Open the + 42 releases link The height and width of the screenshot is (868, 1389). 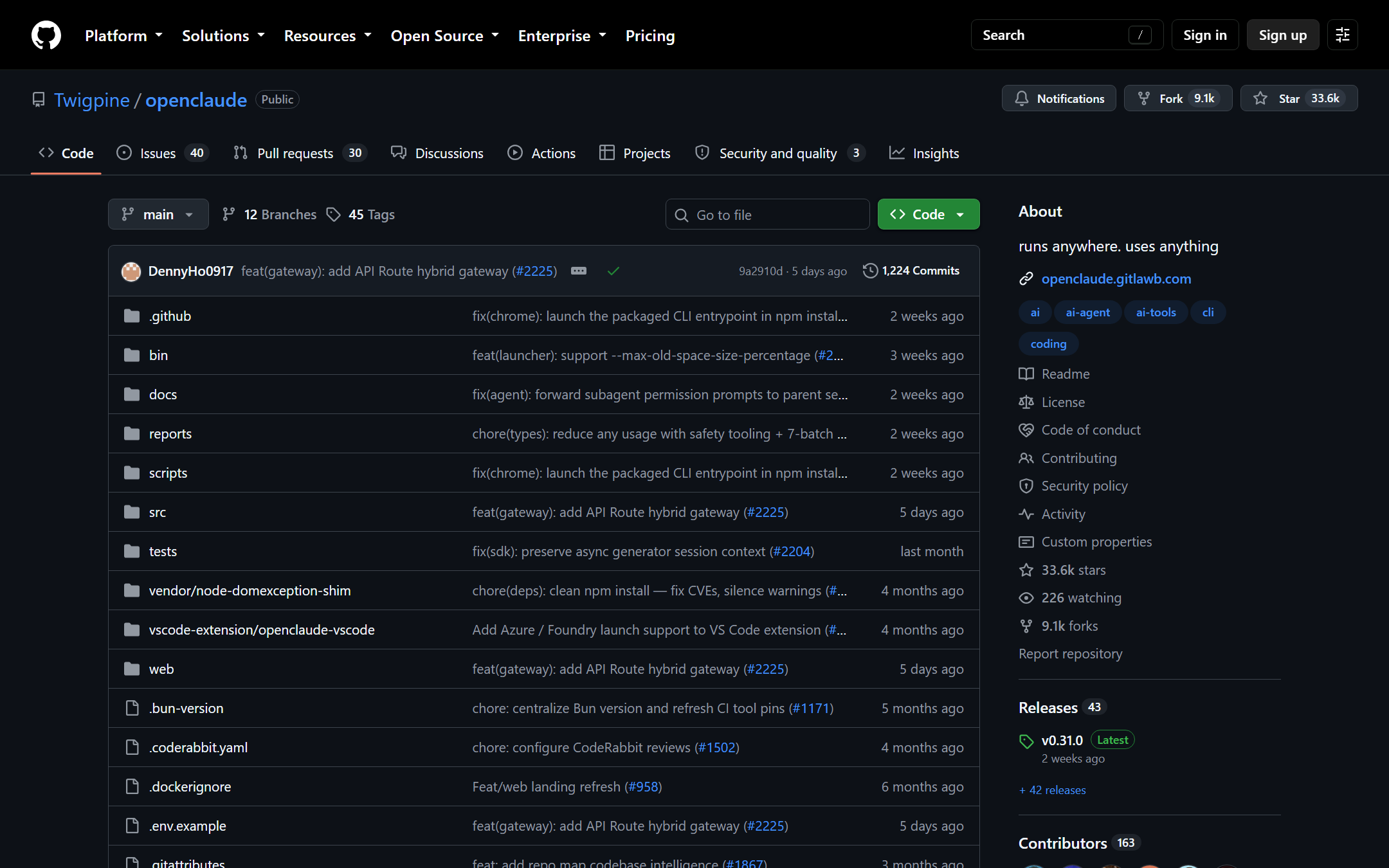coord(1053,790)
